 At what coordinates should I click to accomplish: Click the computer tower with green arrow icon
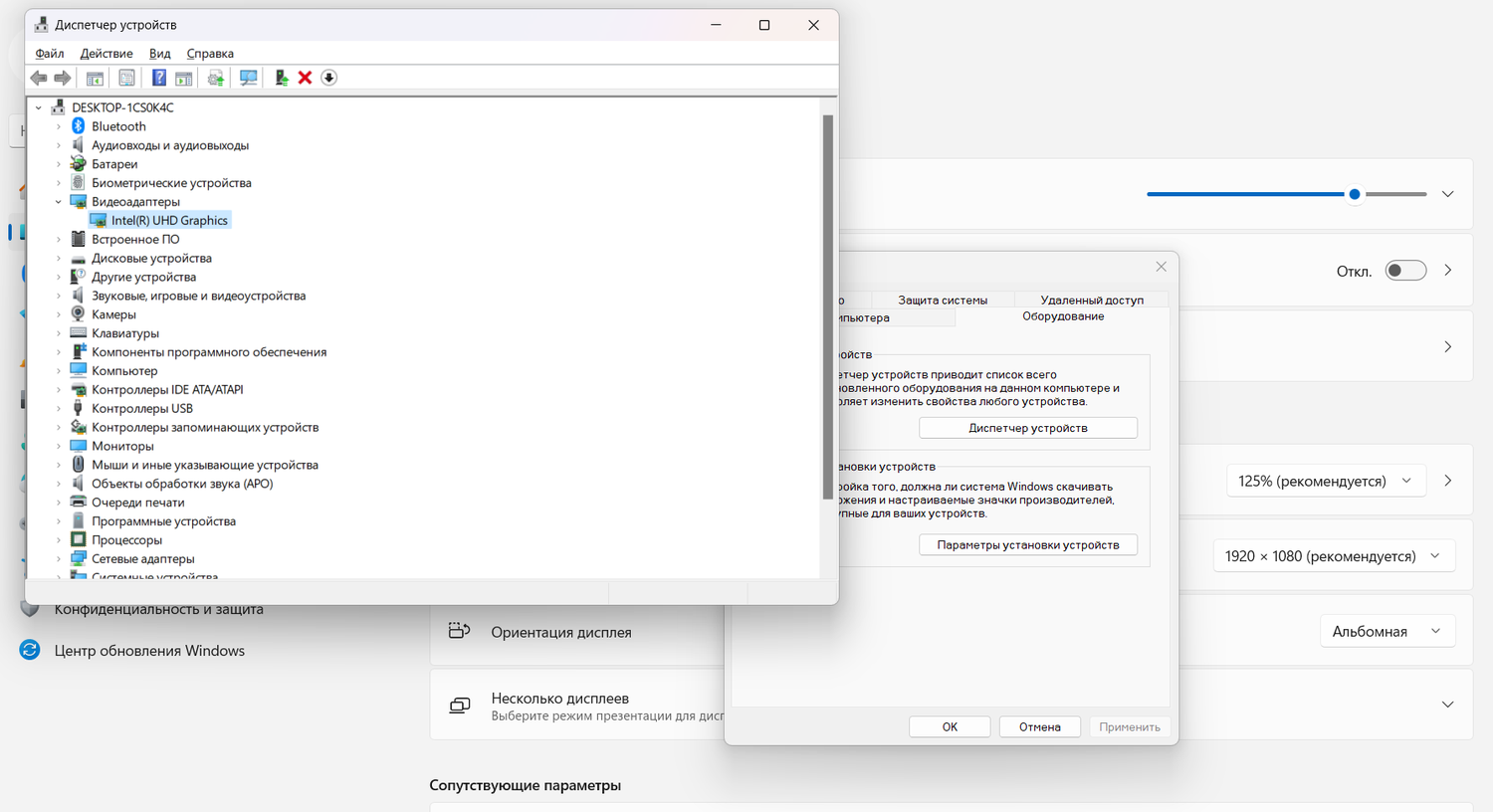click(x=281, y=78)
